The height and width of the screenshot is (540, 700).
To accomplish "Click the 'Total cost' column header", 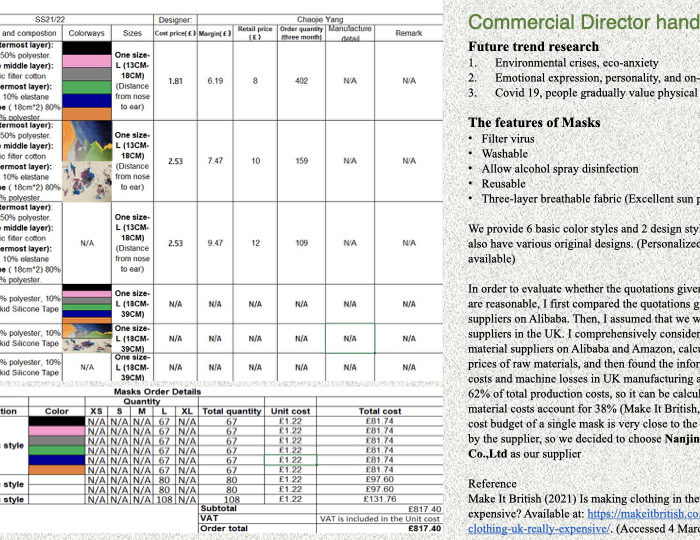I will (380, 411).
